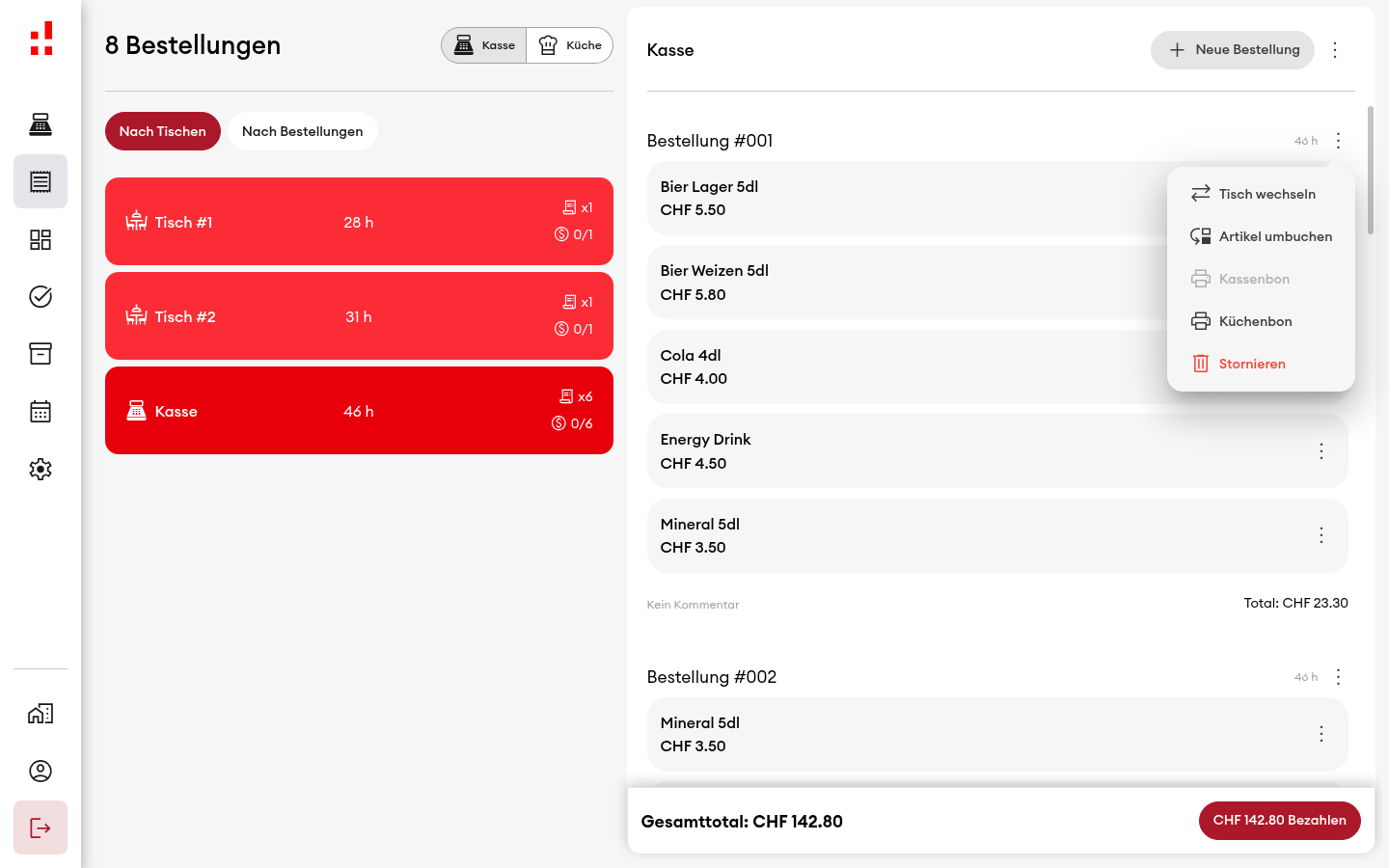Open settings gear icon in sidebar
Screen dimensions: 1389x868
point(41,469)
